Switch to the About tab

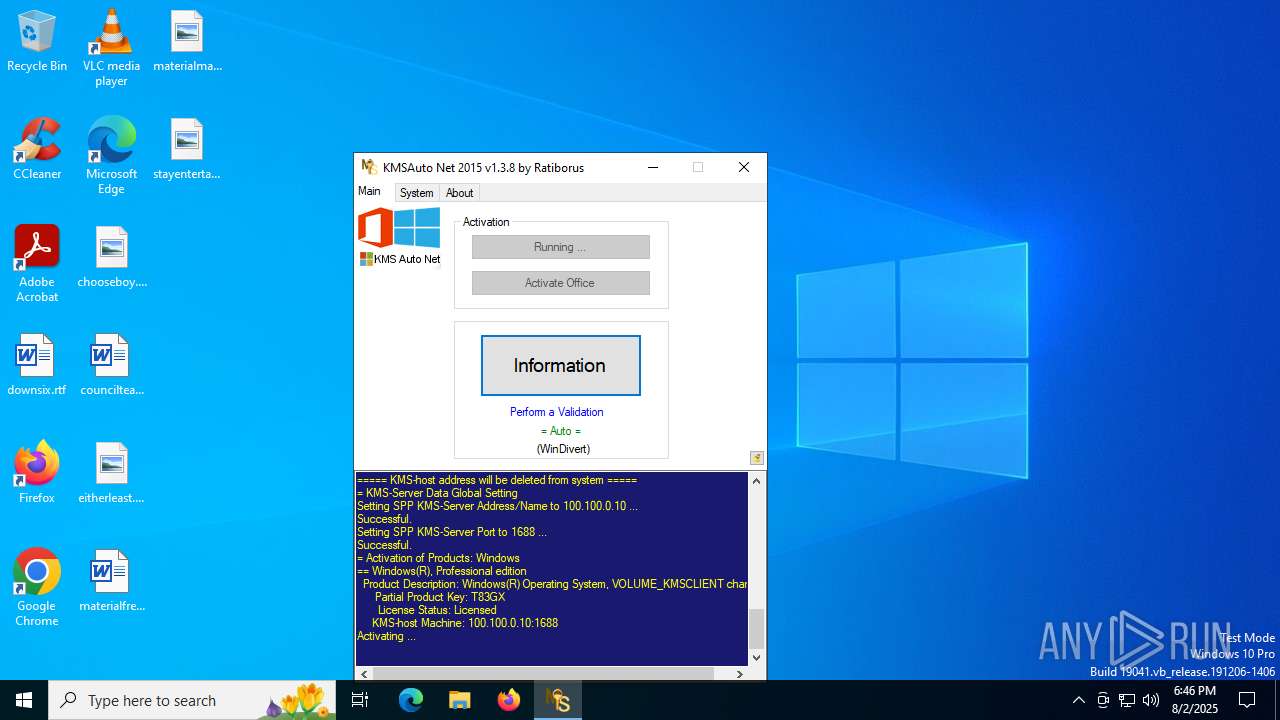coord(459,193)
